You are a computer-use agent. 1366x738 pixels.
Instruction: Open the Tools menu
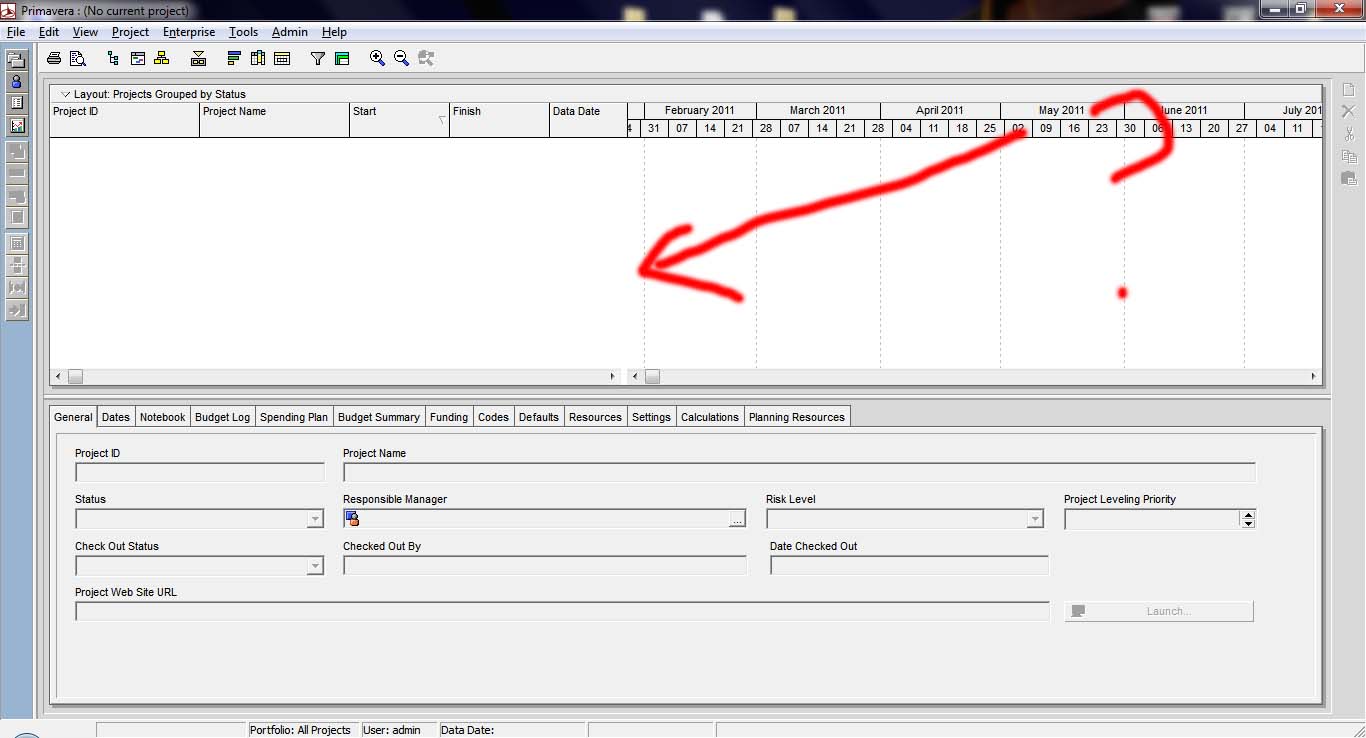[x=244, y=32]
